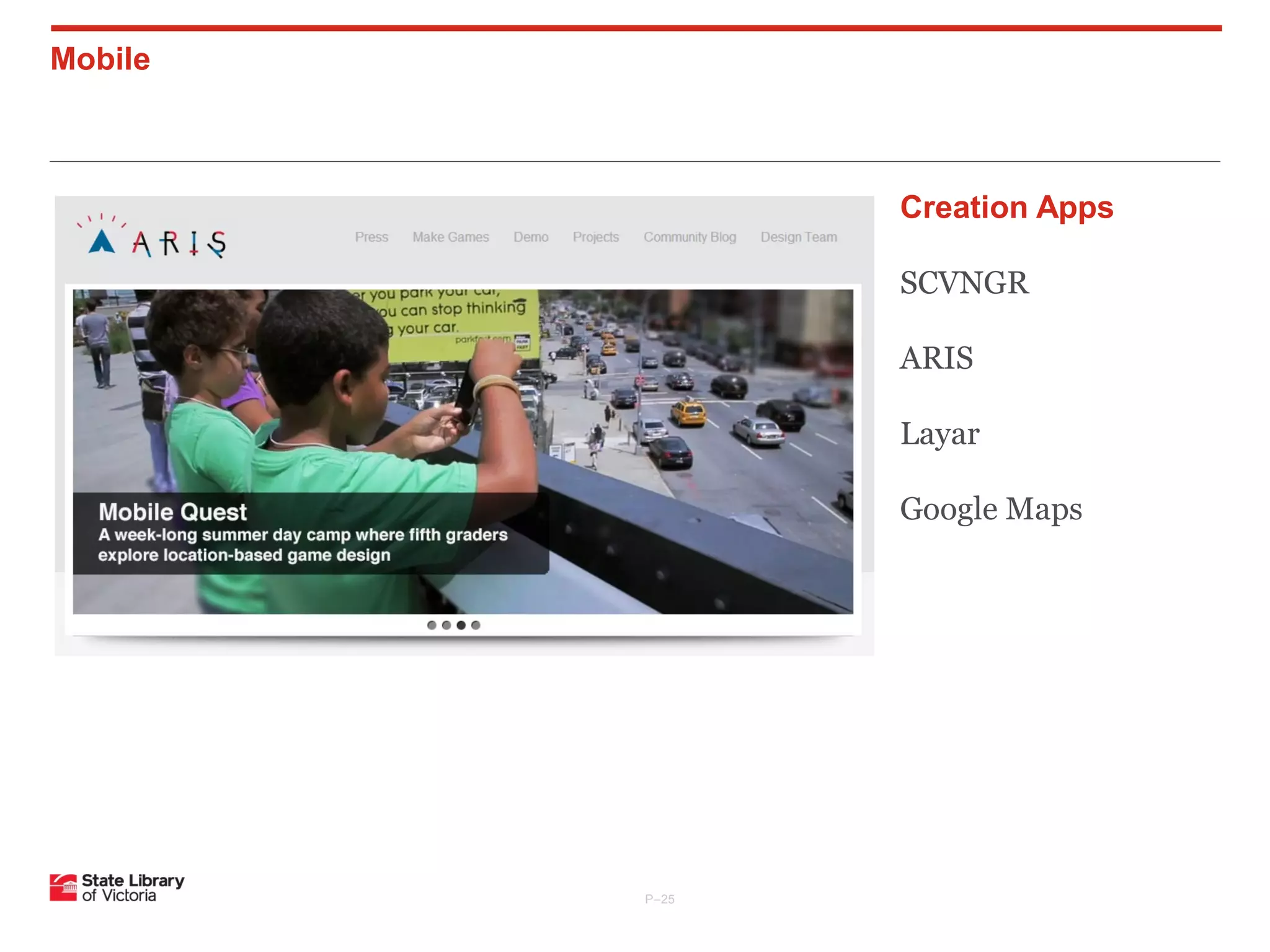Click the 'SCVNGR' list item
Viewport: 1270px width, 952px height.
(x=964, y=283)
